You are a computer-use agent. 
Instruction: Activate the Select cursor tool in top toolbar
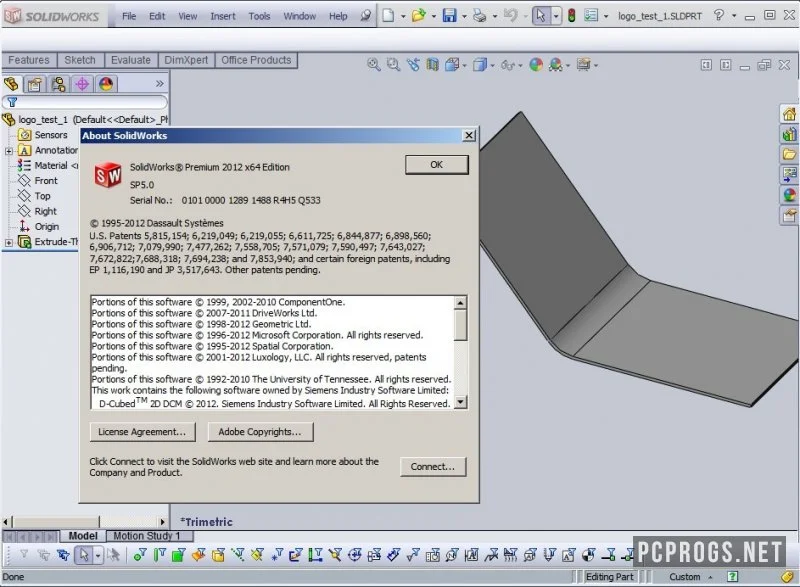coord(541,16)
